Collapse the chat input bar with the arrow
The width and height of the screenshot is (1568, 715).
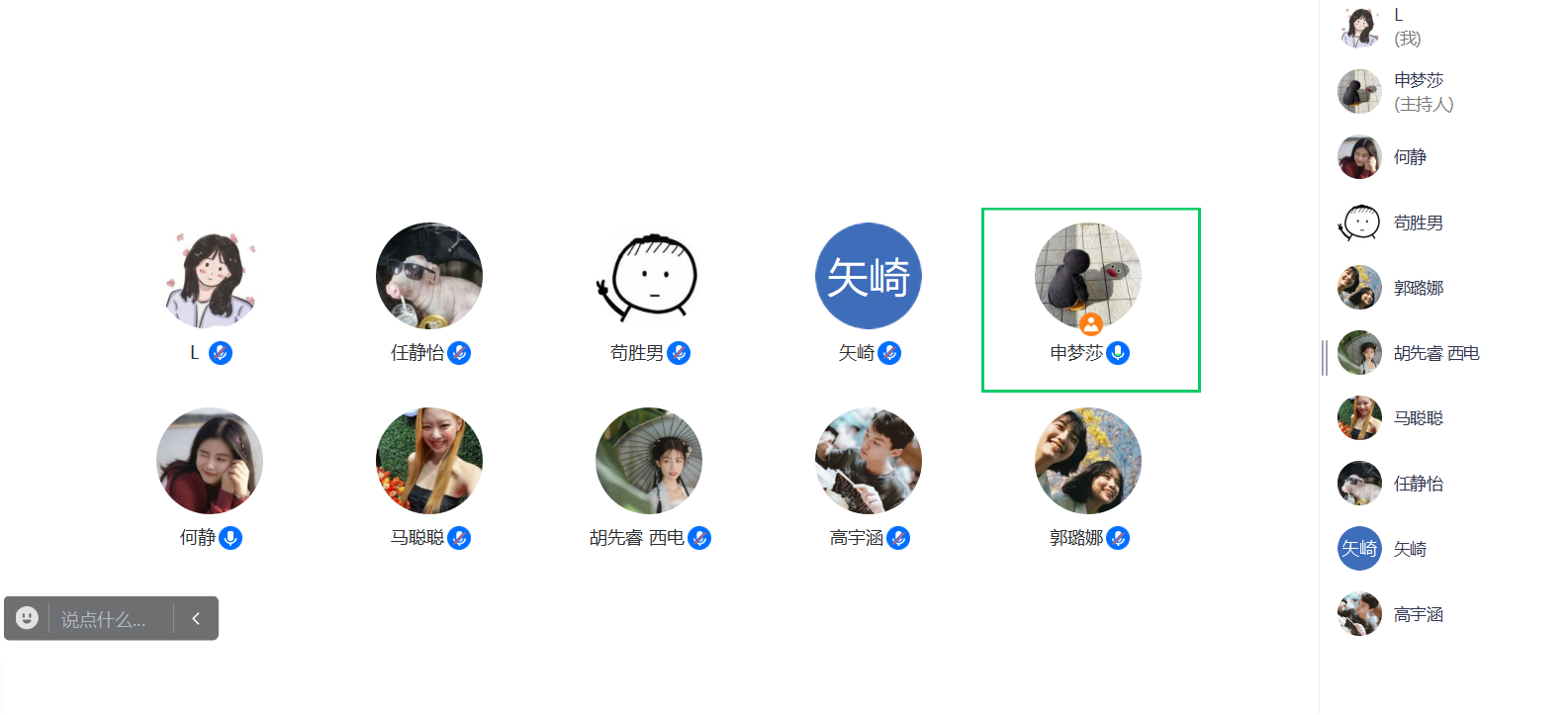point(196,618)
